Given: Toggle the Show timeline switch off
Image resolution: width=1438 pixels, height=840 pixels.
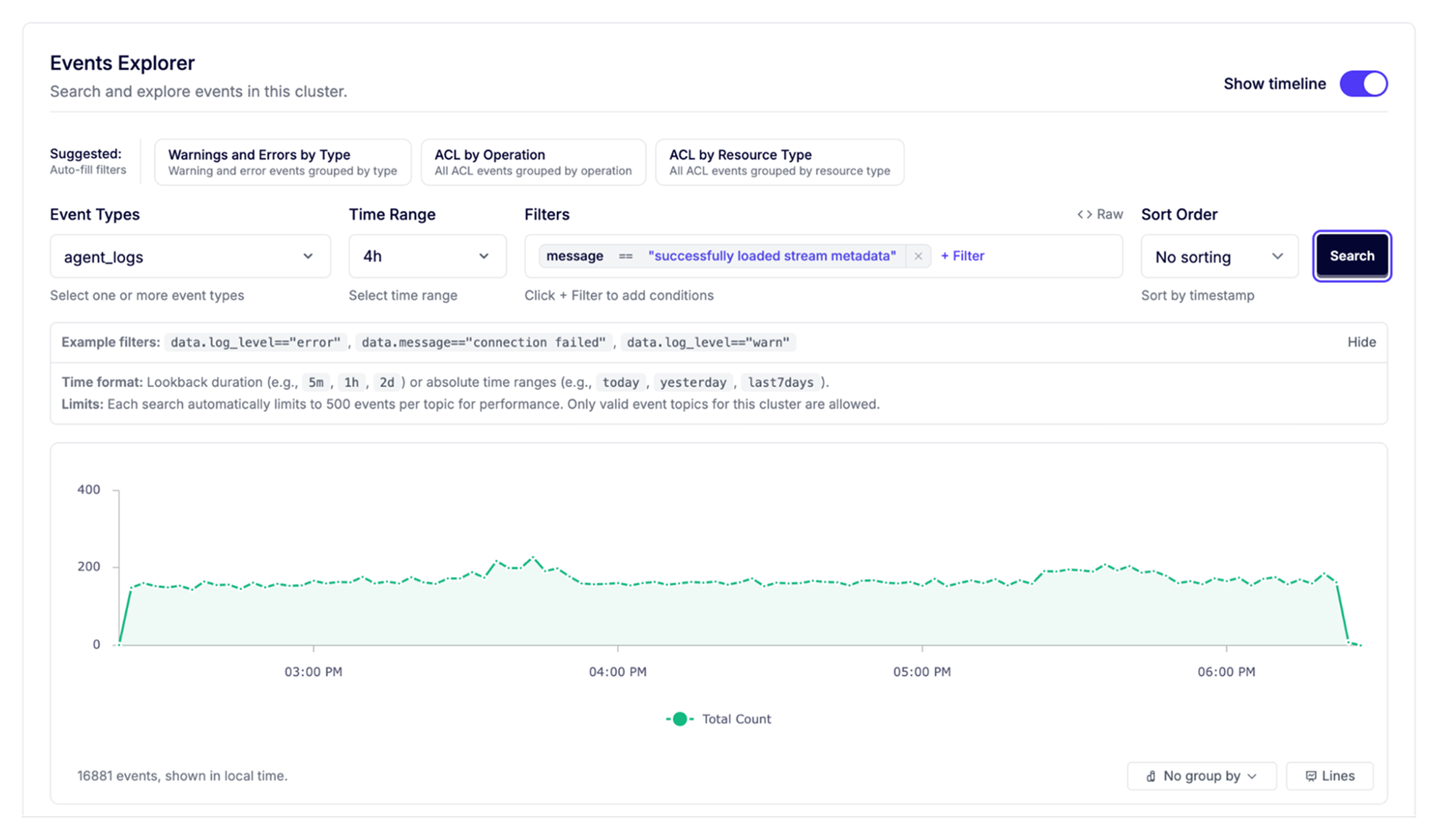Looking at the screenshot, I should point(1363,84).
